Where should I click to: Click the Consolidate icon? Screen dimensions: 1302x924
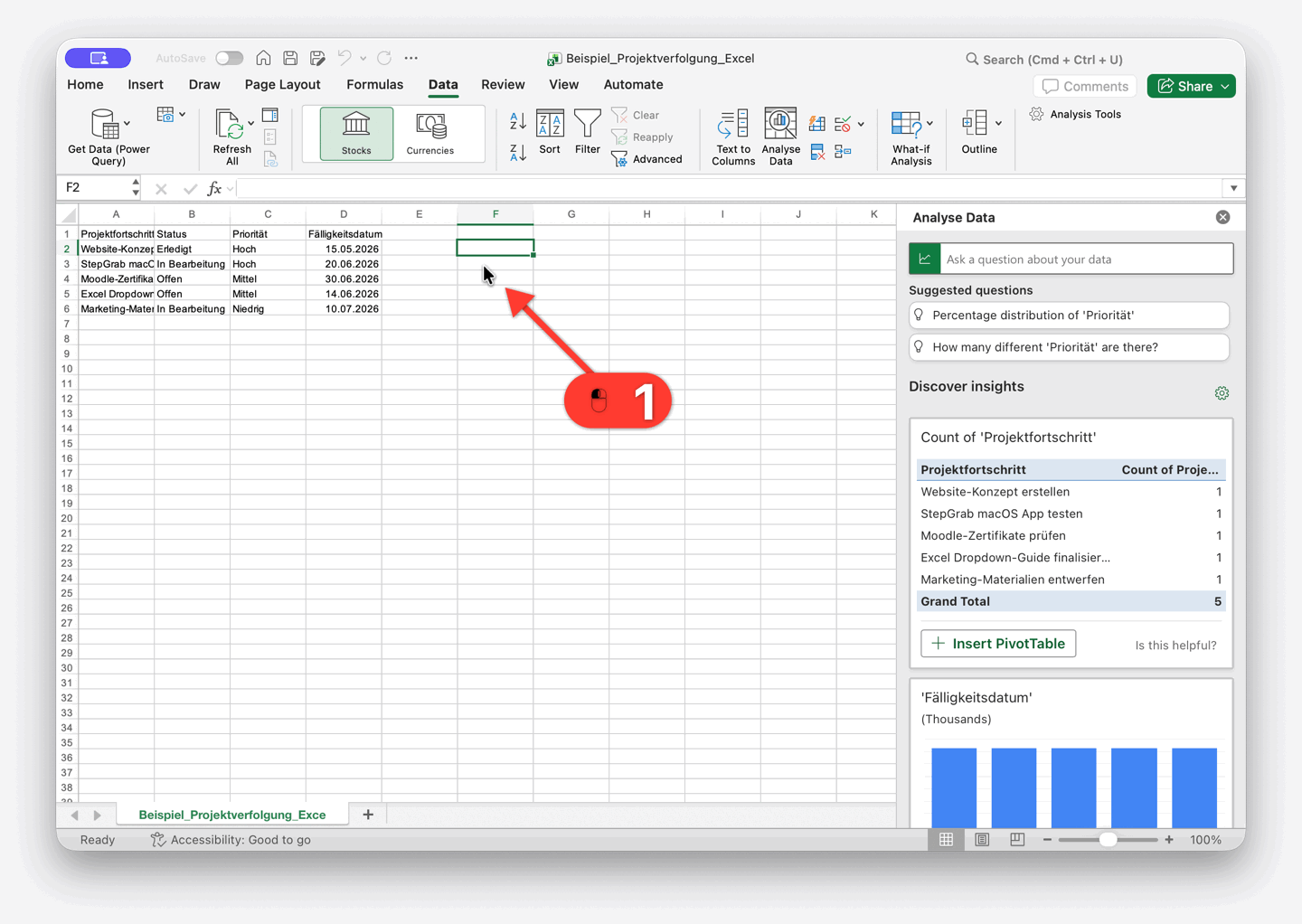click(x=844, y=152)
